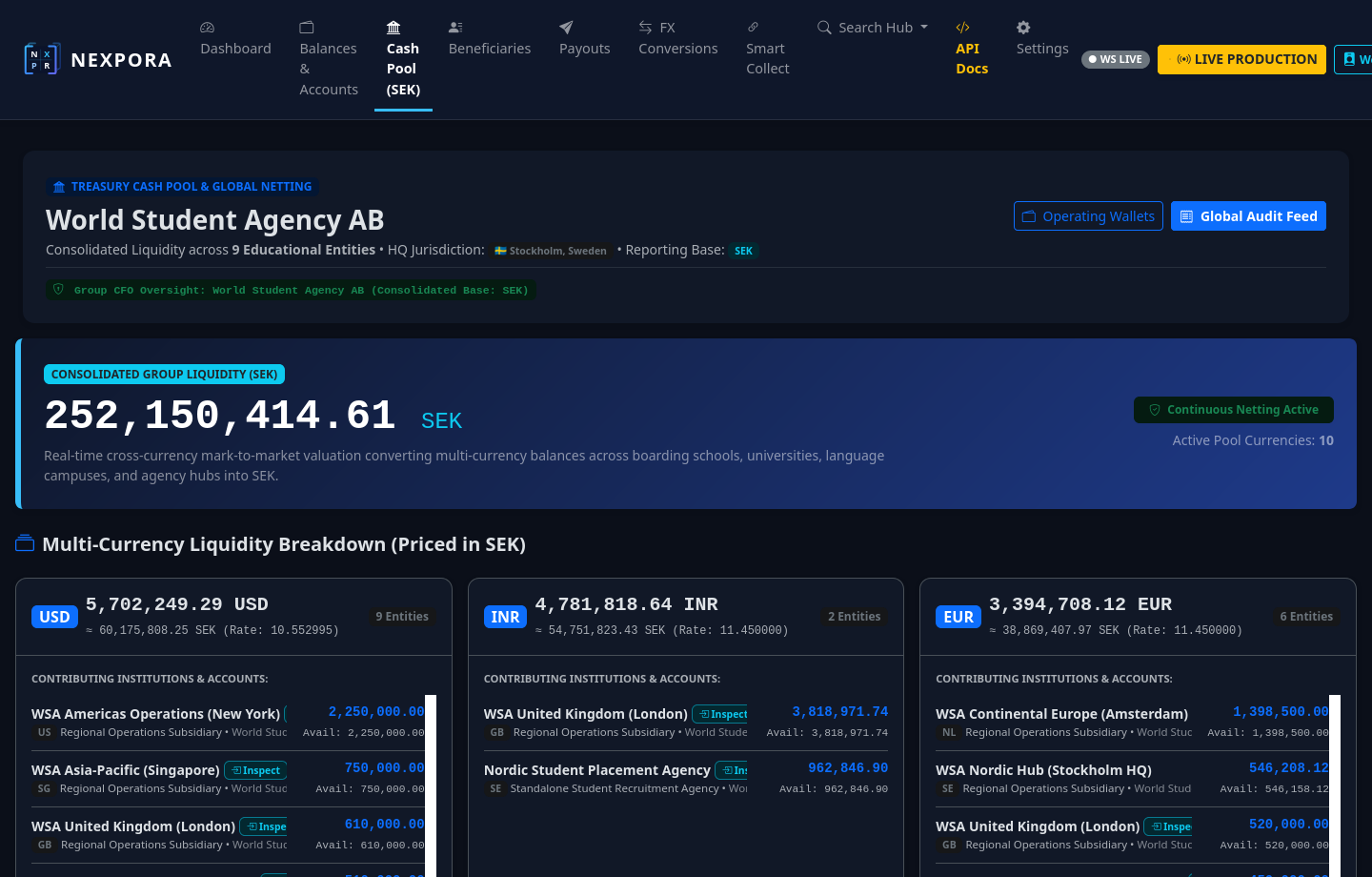Click the SEK reporting base badge

click(743, 251)
